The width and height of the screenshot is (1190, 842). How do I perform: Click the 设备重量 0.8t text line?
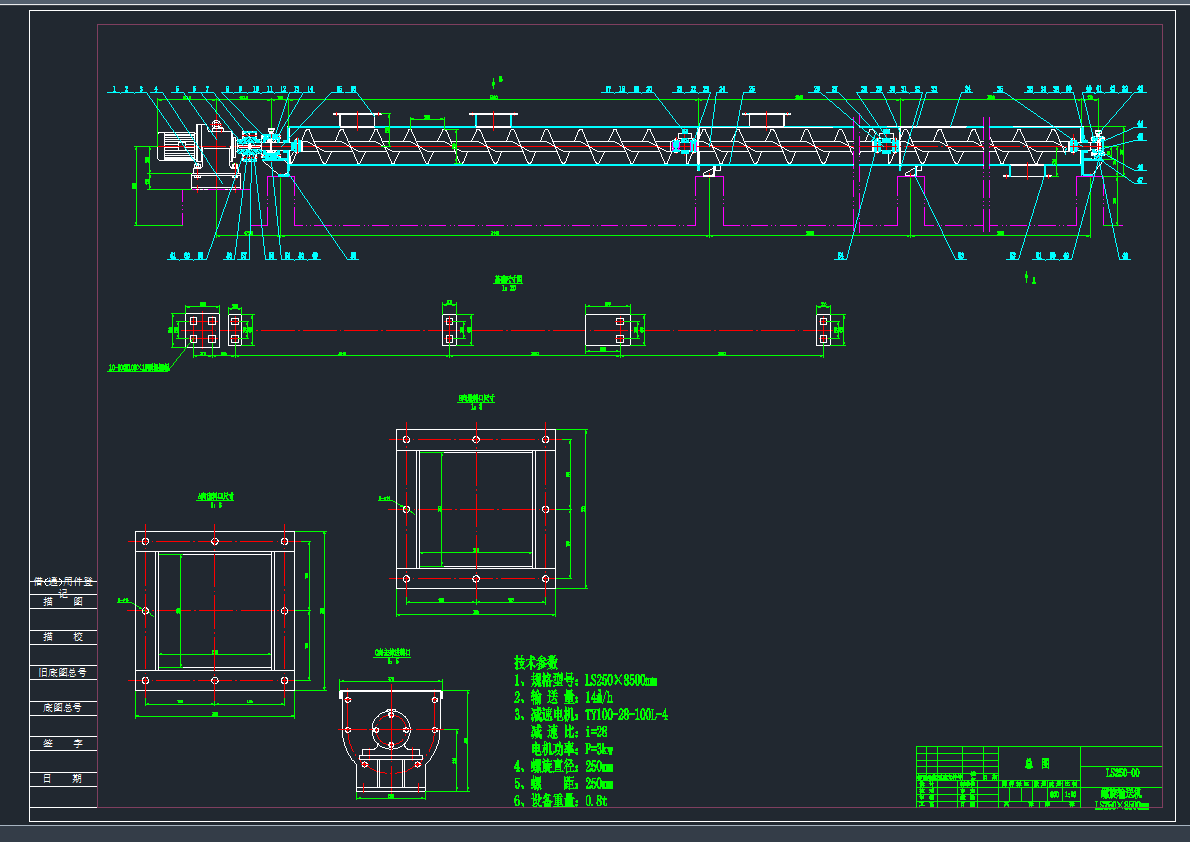[561, 800]
